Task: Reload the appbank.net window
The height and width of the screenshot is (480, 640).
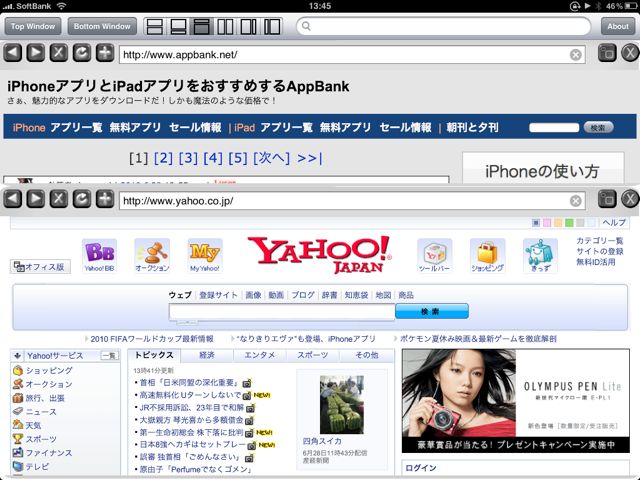Action: tap(82, 53)
